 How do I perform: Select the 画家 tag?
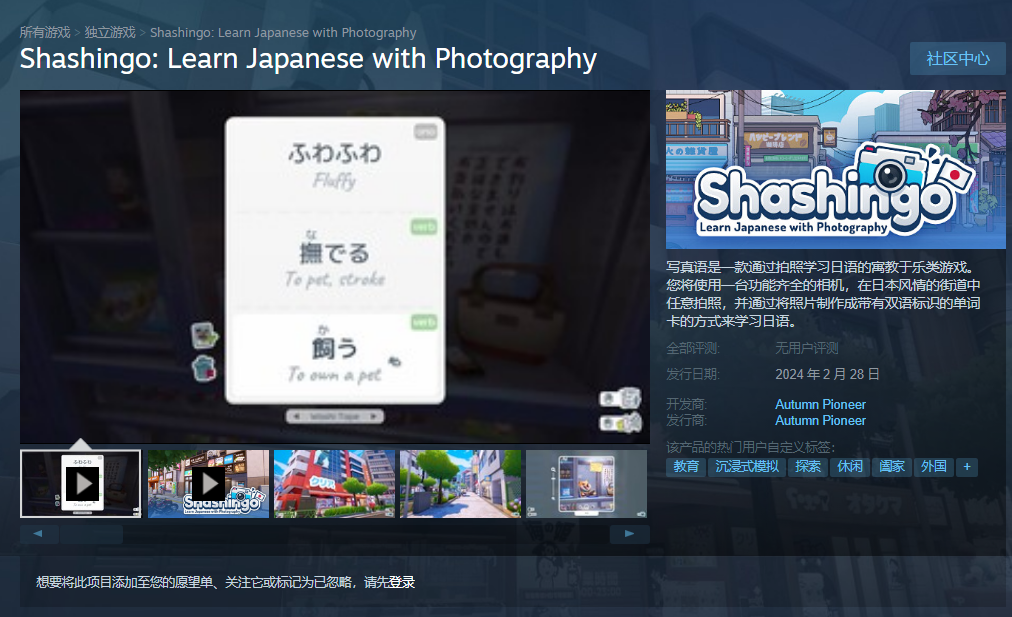point(892,467)
